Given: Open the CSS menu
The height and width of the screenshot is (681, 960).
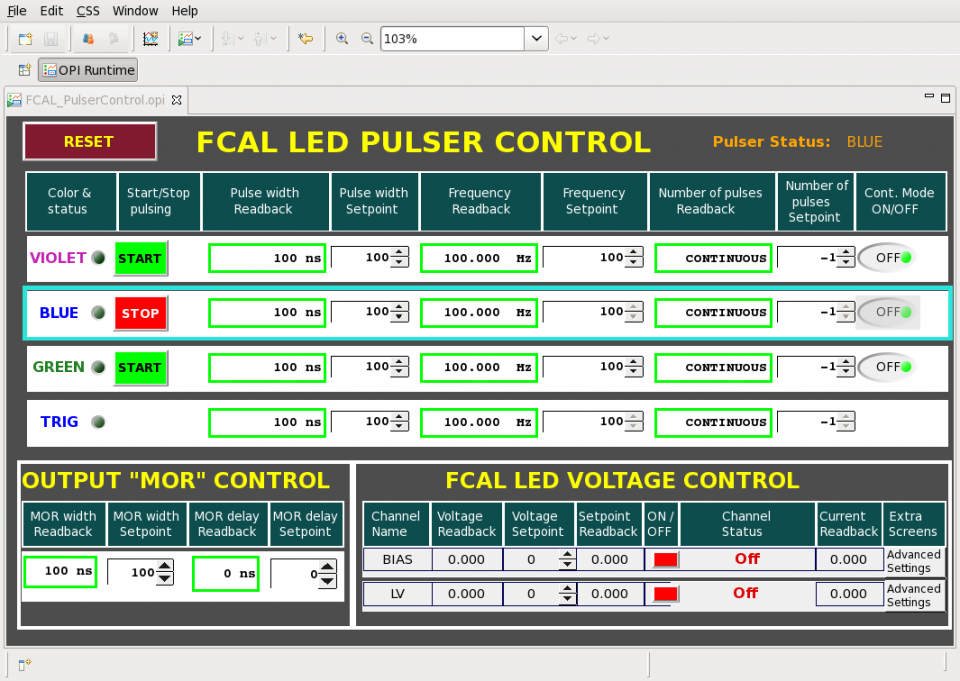Looking at the screenshot, I should pyautogui.click(x=88, y=11).
